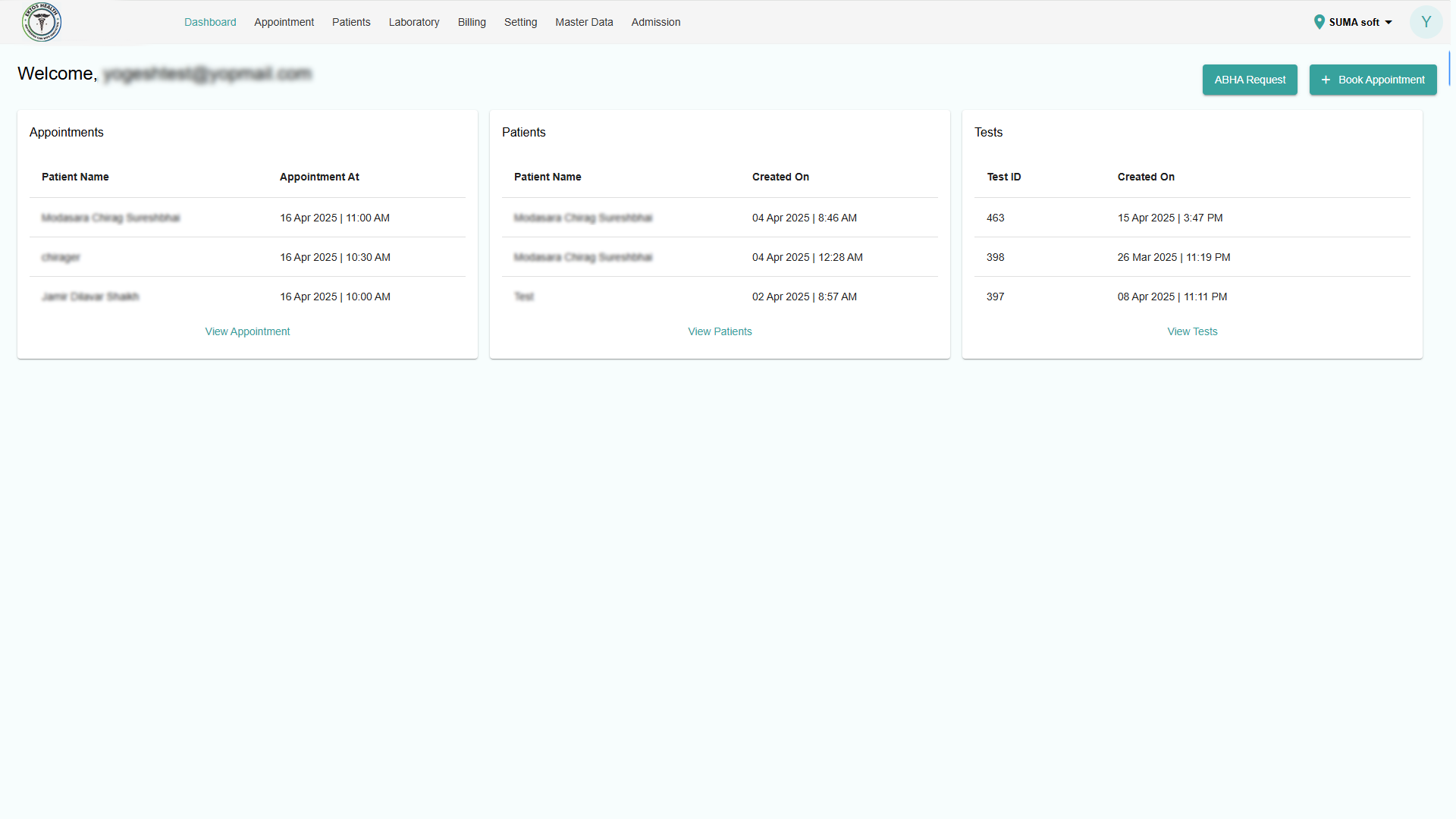
Task: Navigate to Master Data menu
Action: coord(584,22)
